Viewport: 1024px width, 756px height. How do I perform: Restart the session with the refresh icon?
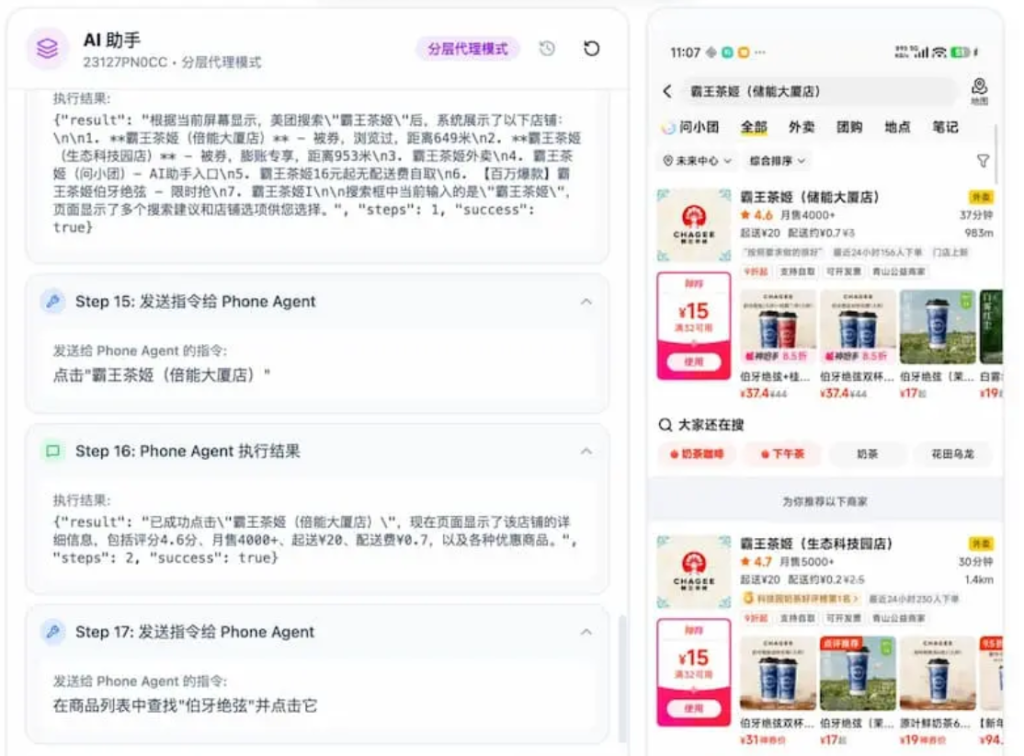point(591,48)
